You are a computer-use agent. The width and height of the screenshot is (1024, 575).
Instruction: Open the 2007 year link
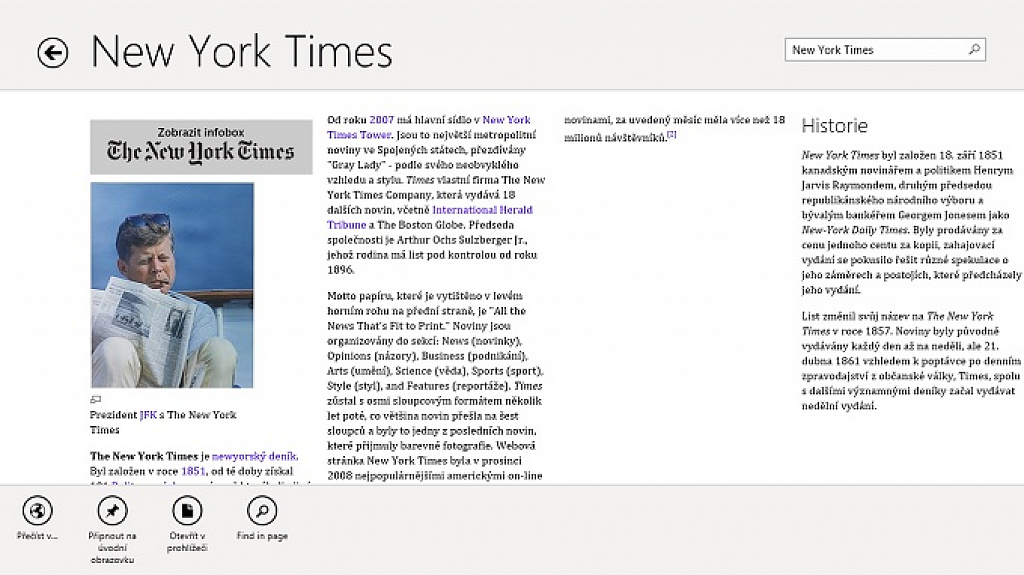[x=381, y=120]
